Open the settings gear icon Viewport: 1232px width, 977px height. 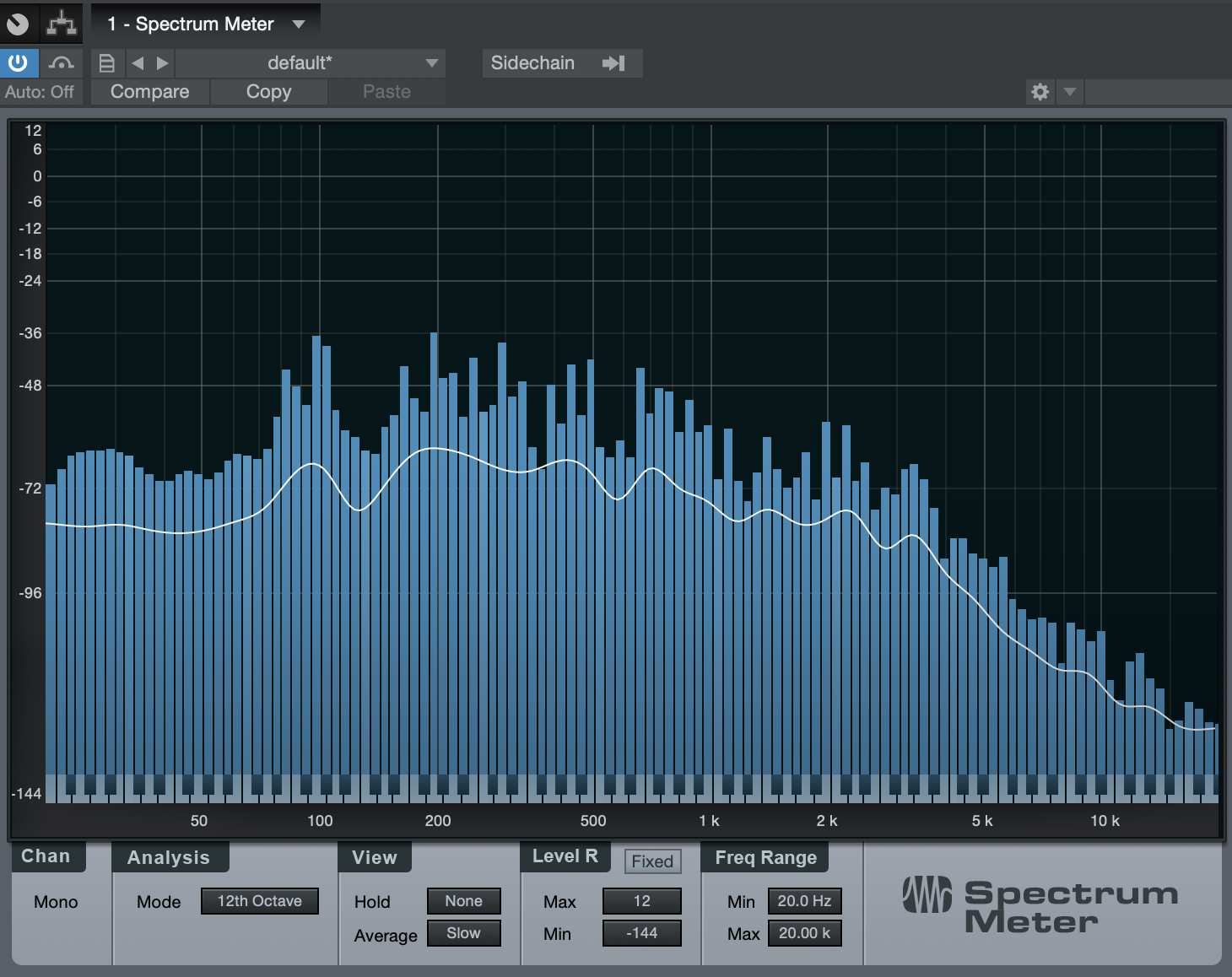coord(1040,92)
